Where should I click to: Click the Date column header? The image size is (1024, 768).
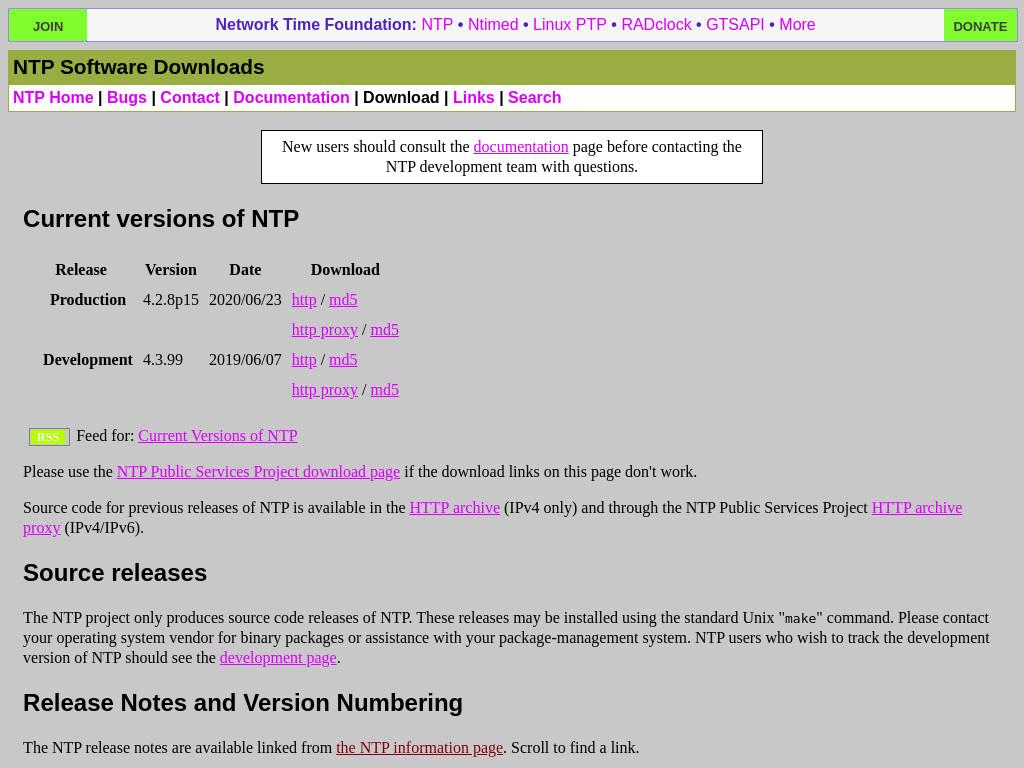pyautogui.click(x=245, y=270)
